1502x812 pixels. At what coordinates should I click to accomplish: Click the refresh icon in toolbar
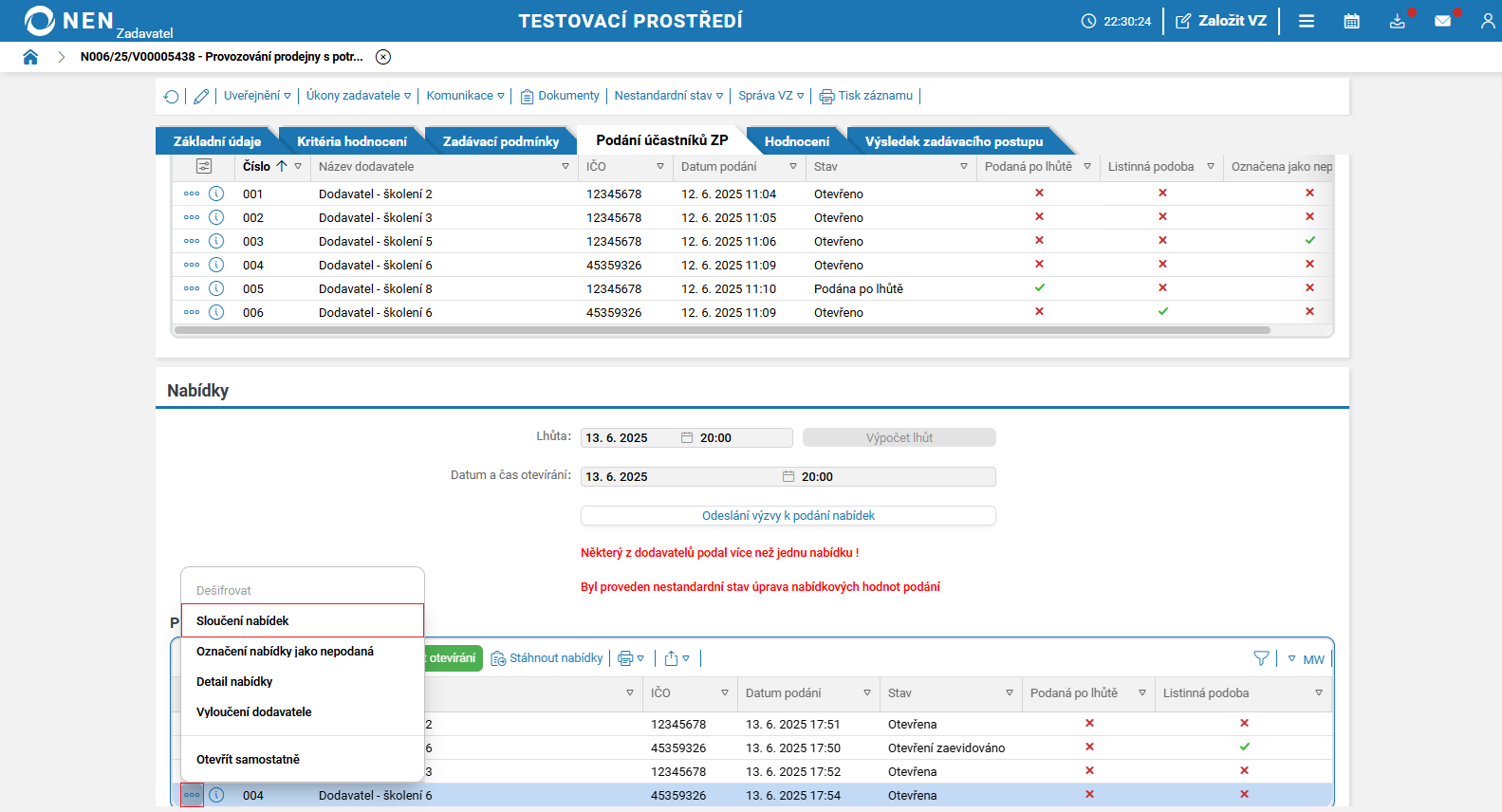click(172, 96)
